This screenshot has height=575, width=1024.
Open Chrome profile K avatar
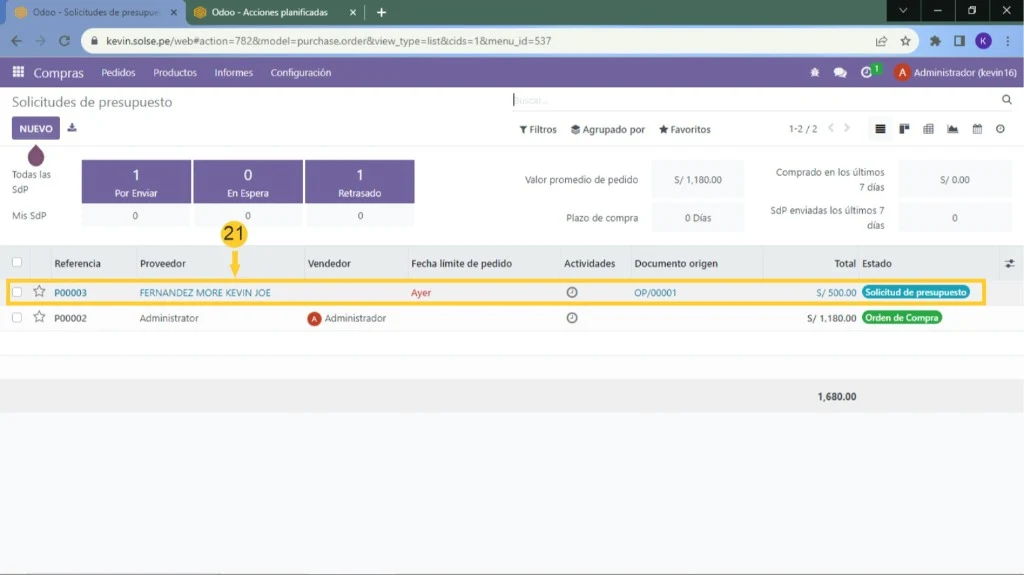point(984,41)
